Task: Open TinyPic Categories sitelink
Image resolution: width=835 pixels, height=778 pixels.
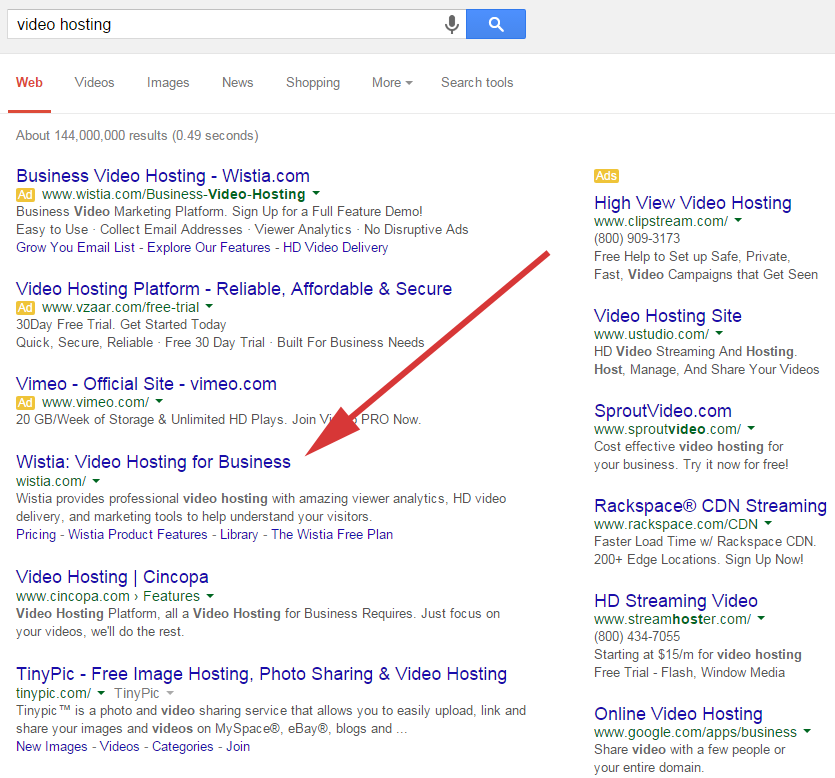Action: [x=183, y=747]
